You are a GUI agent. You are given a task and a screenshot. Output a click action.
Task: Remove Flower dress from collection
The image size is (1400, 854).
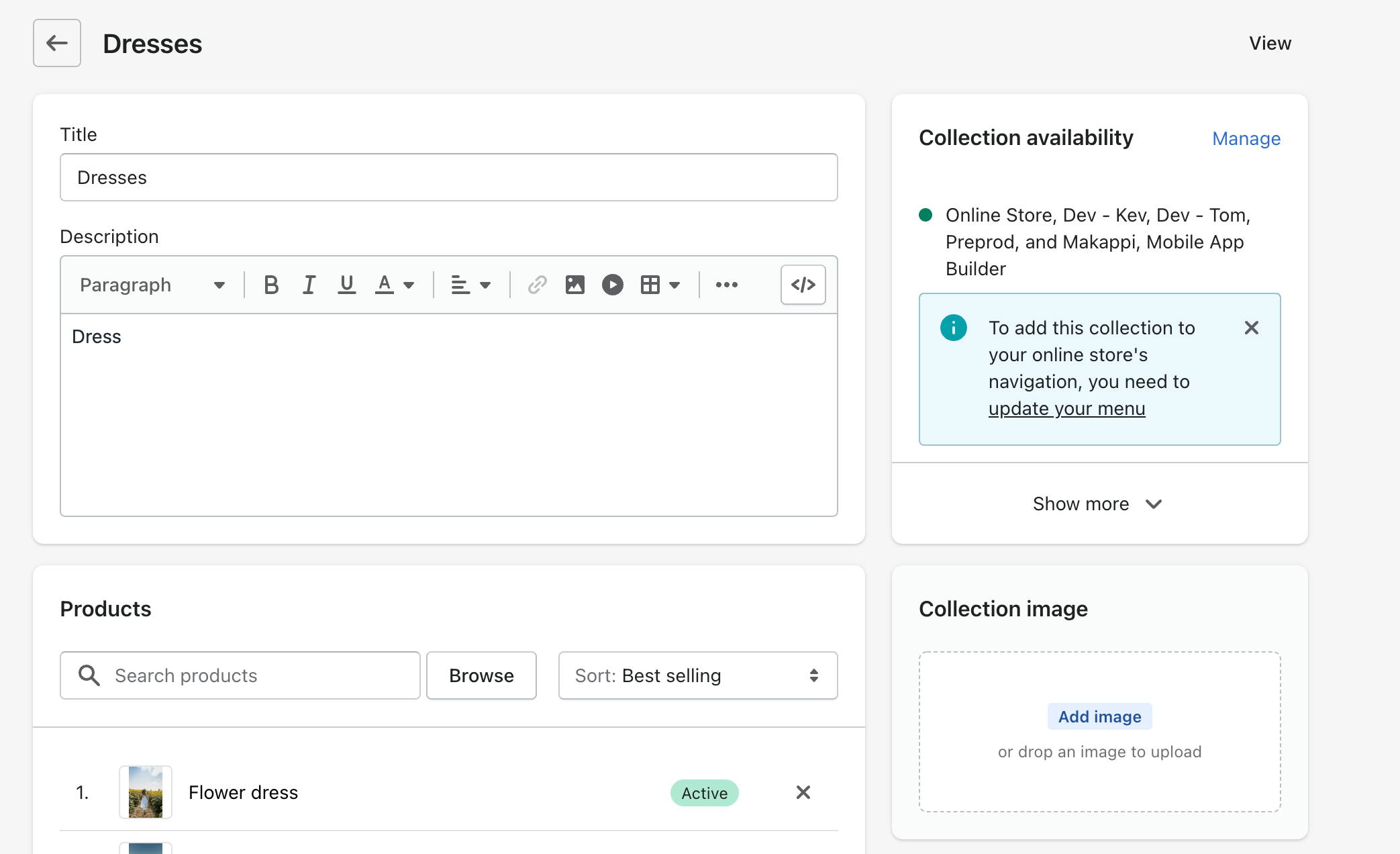point(803,792)
